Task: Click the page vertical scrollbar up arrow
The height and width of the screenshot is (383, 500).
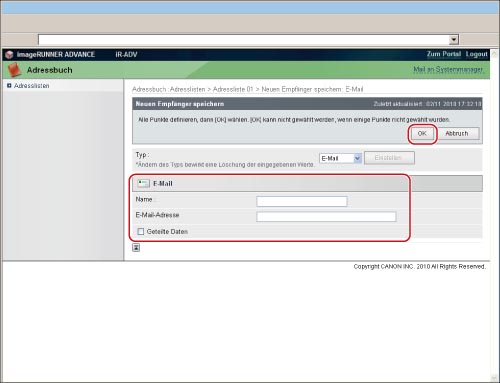Action: tap(494, 53)
